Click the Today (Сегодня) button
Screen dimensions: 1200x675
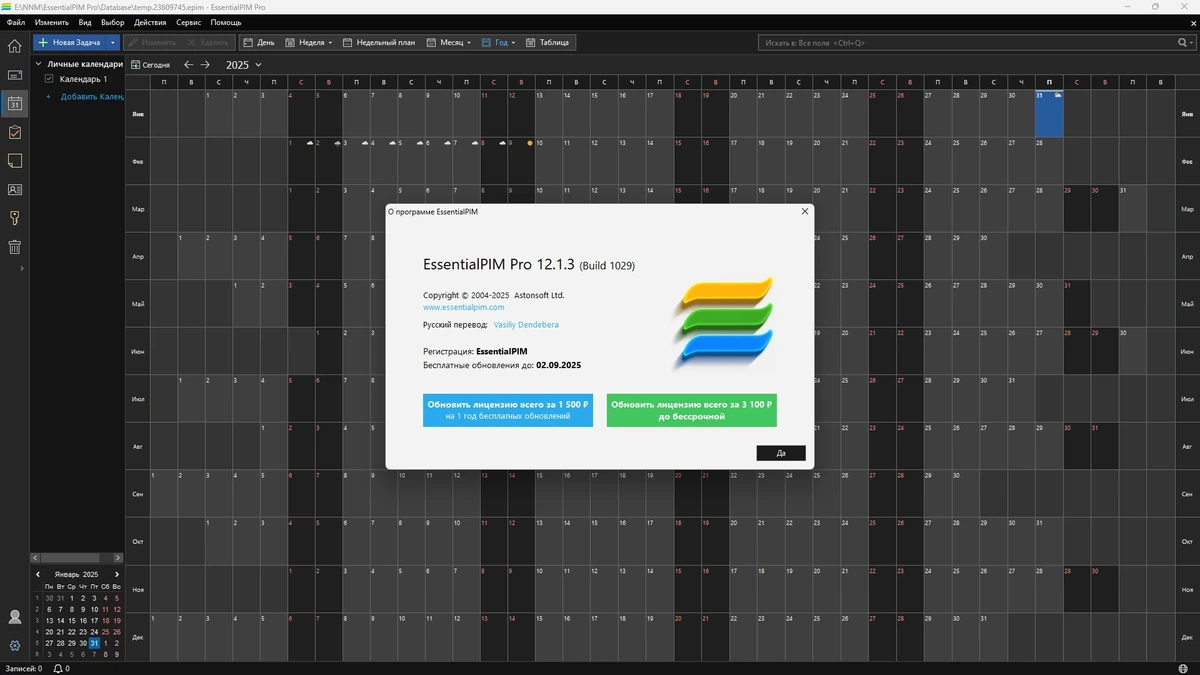(x=151, y=65)
